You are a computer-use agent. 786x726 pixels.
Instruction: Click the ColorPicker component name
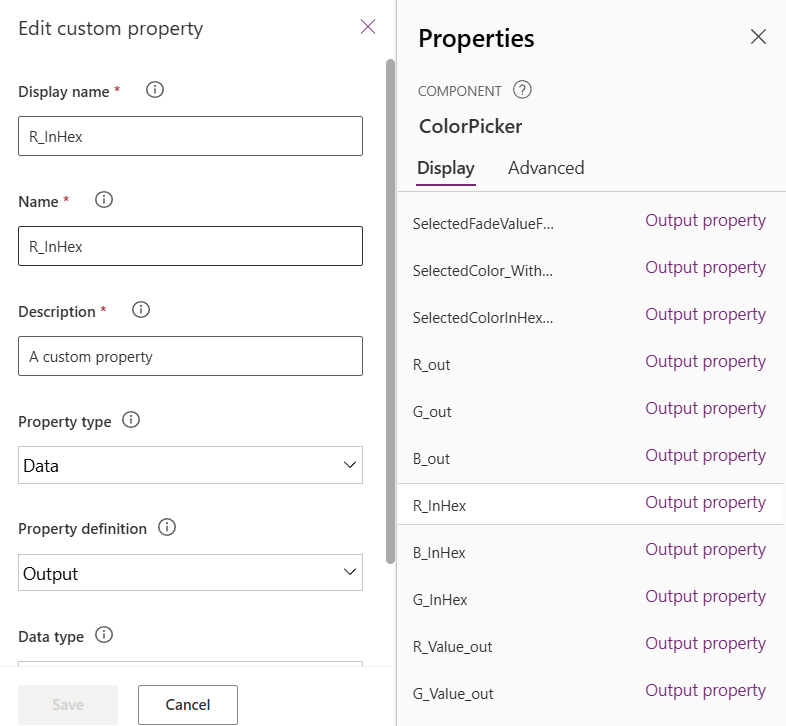point(470,126)
